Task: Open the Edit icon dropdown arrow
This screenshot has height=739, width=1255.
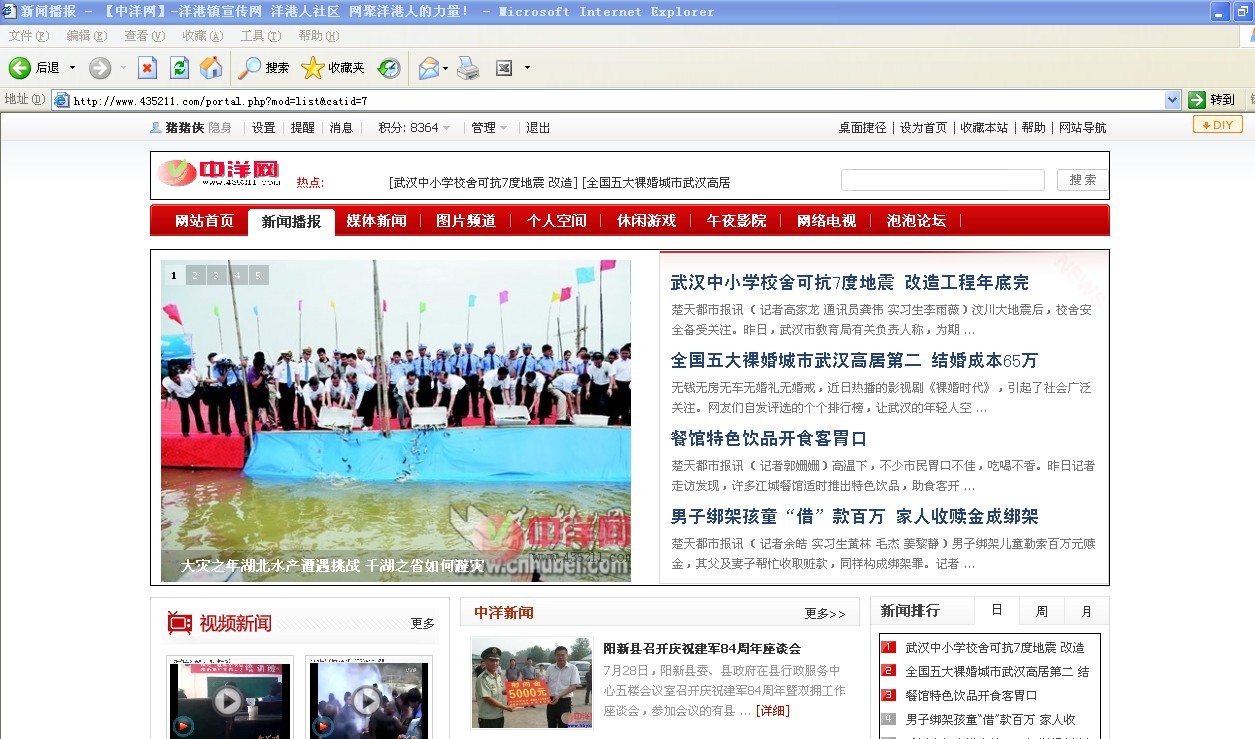Action: [x=527, y=68]
